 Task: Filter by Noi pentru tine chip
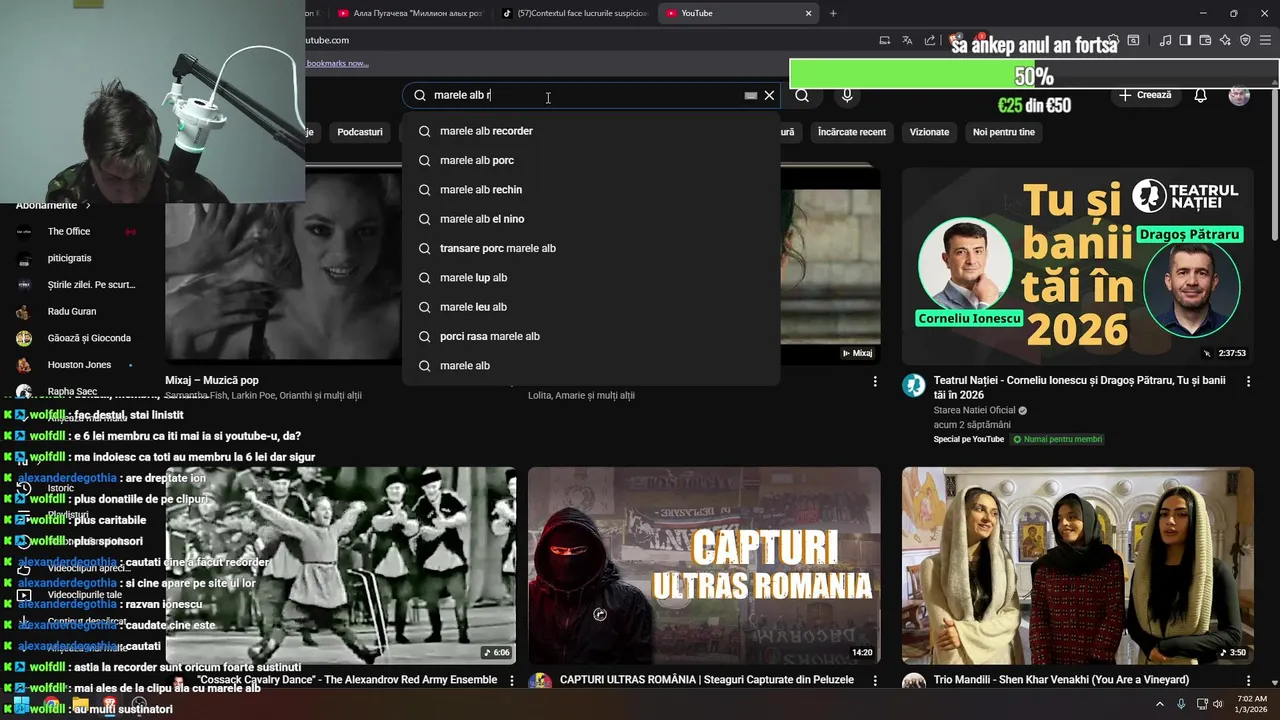(1004, 132)
